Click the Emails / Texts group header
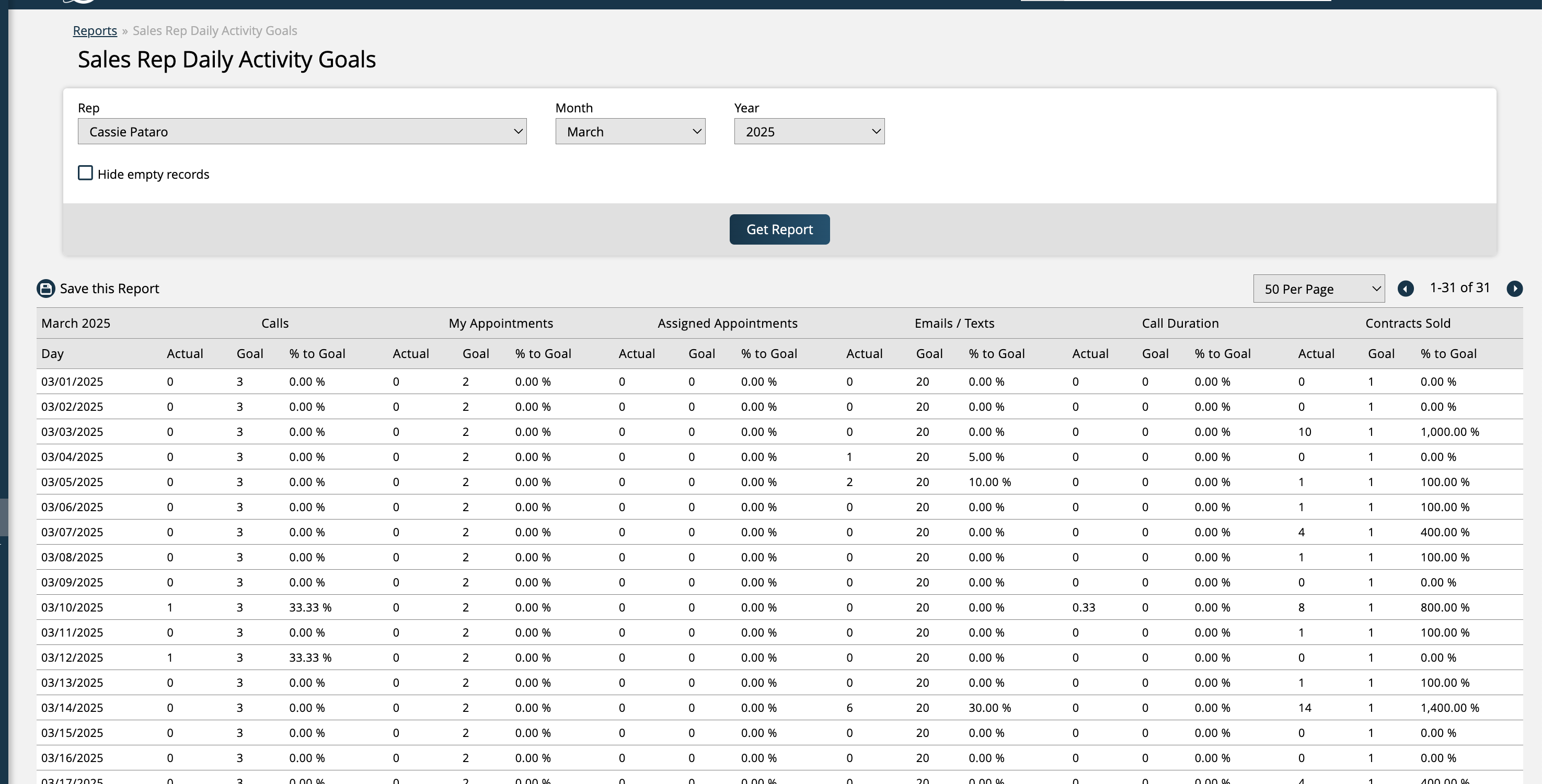 [954, 323]
